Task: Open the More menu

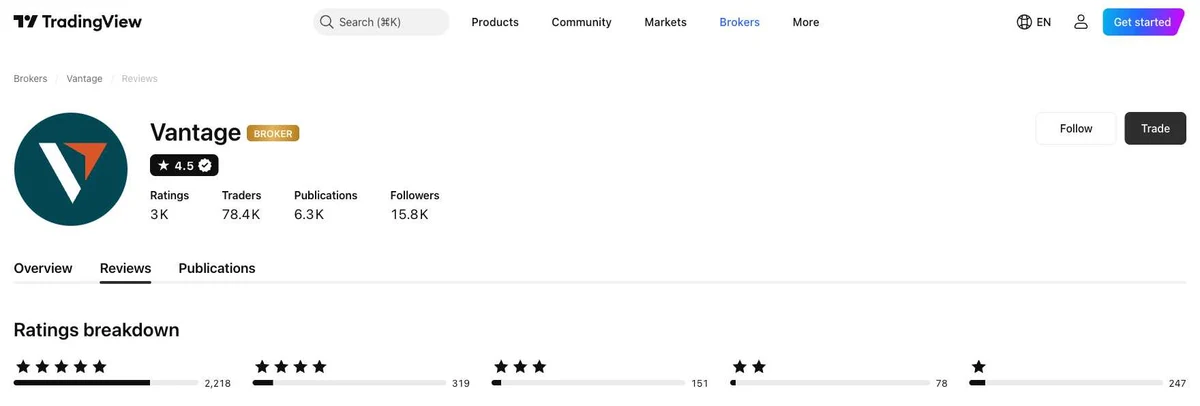Action: point(806,22)
